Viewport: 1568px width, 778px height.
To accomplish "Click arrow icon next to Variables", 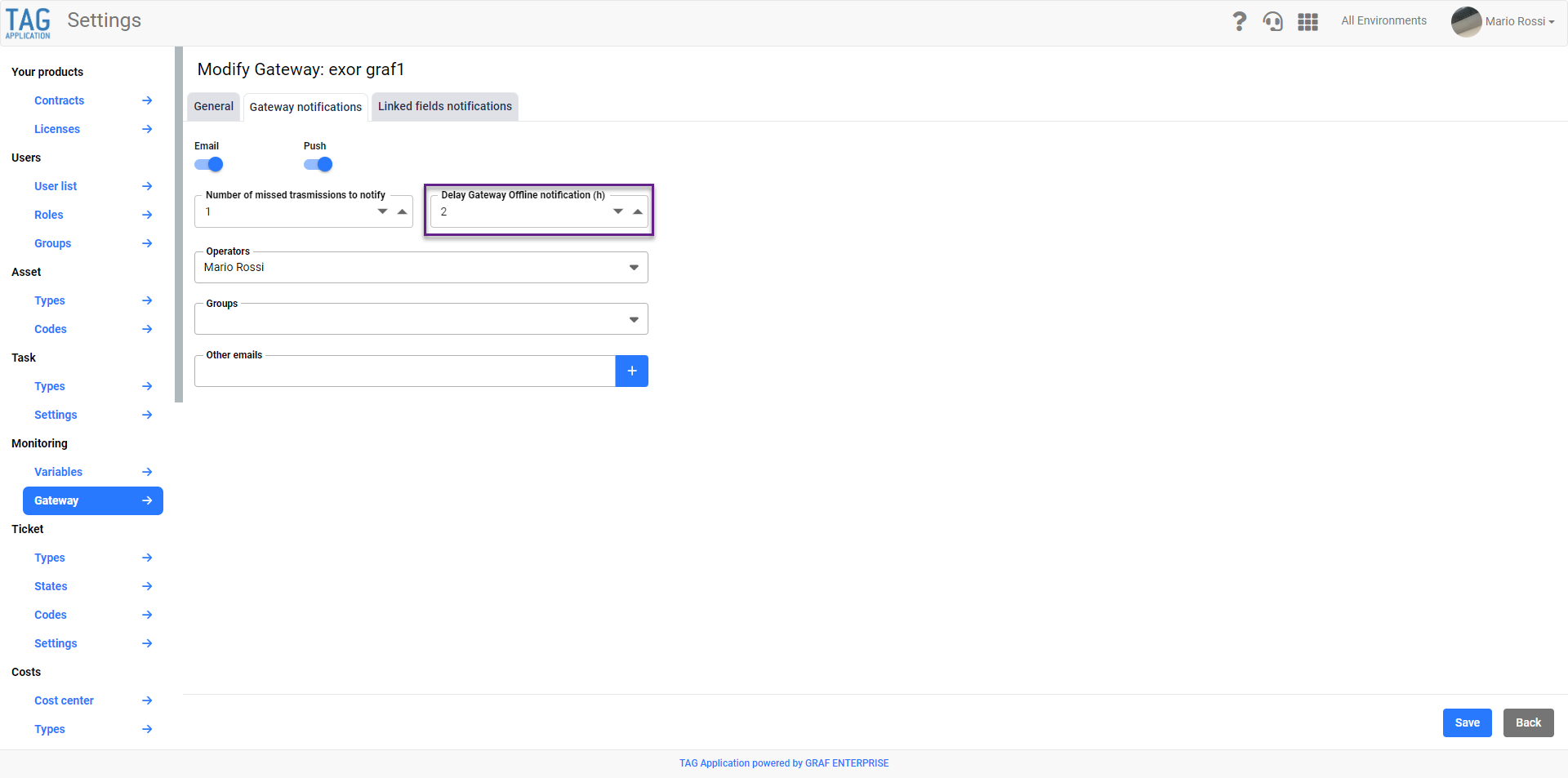I will point(147,472).
